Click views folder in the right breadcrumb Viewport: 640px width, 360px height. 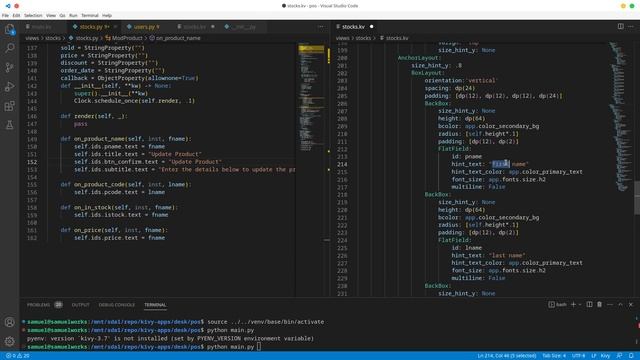342,38
